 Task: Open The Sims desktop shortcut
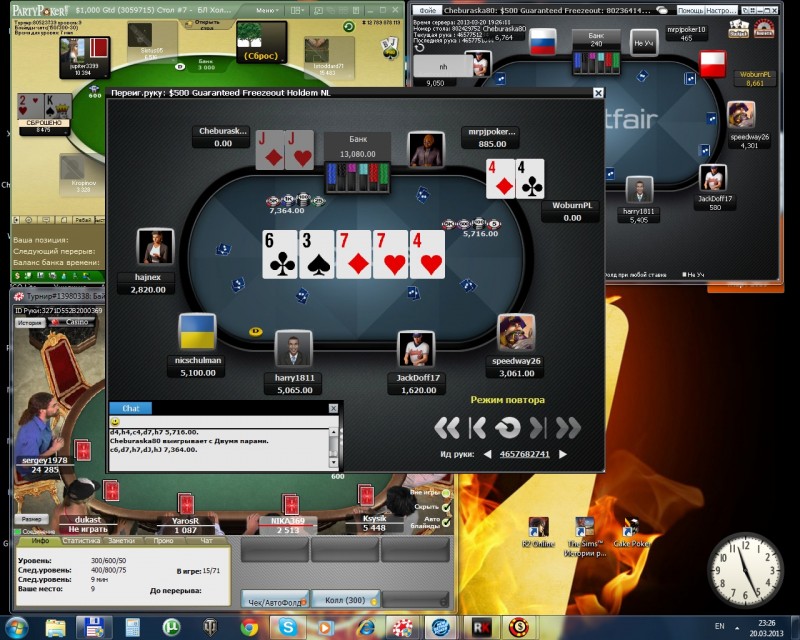click(585, 536)
